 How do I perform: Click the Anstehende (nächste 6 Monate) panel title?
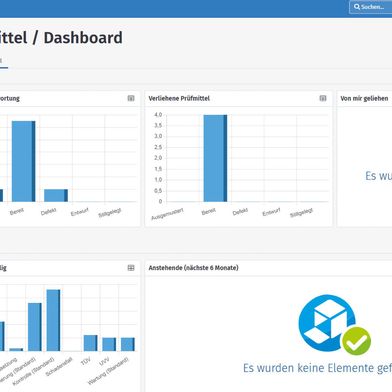tap(193, 268)
